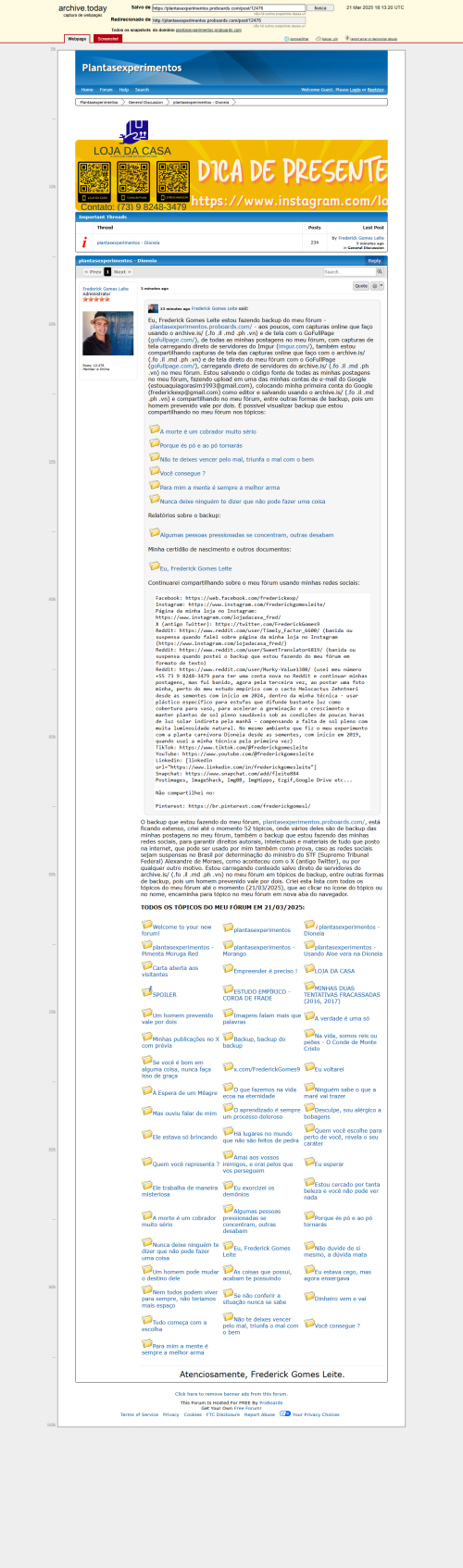The height and width of the screenshot is (1568, 463).
Task: Select the Webpage tab
Action: (77, 39)
